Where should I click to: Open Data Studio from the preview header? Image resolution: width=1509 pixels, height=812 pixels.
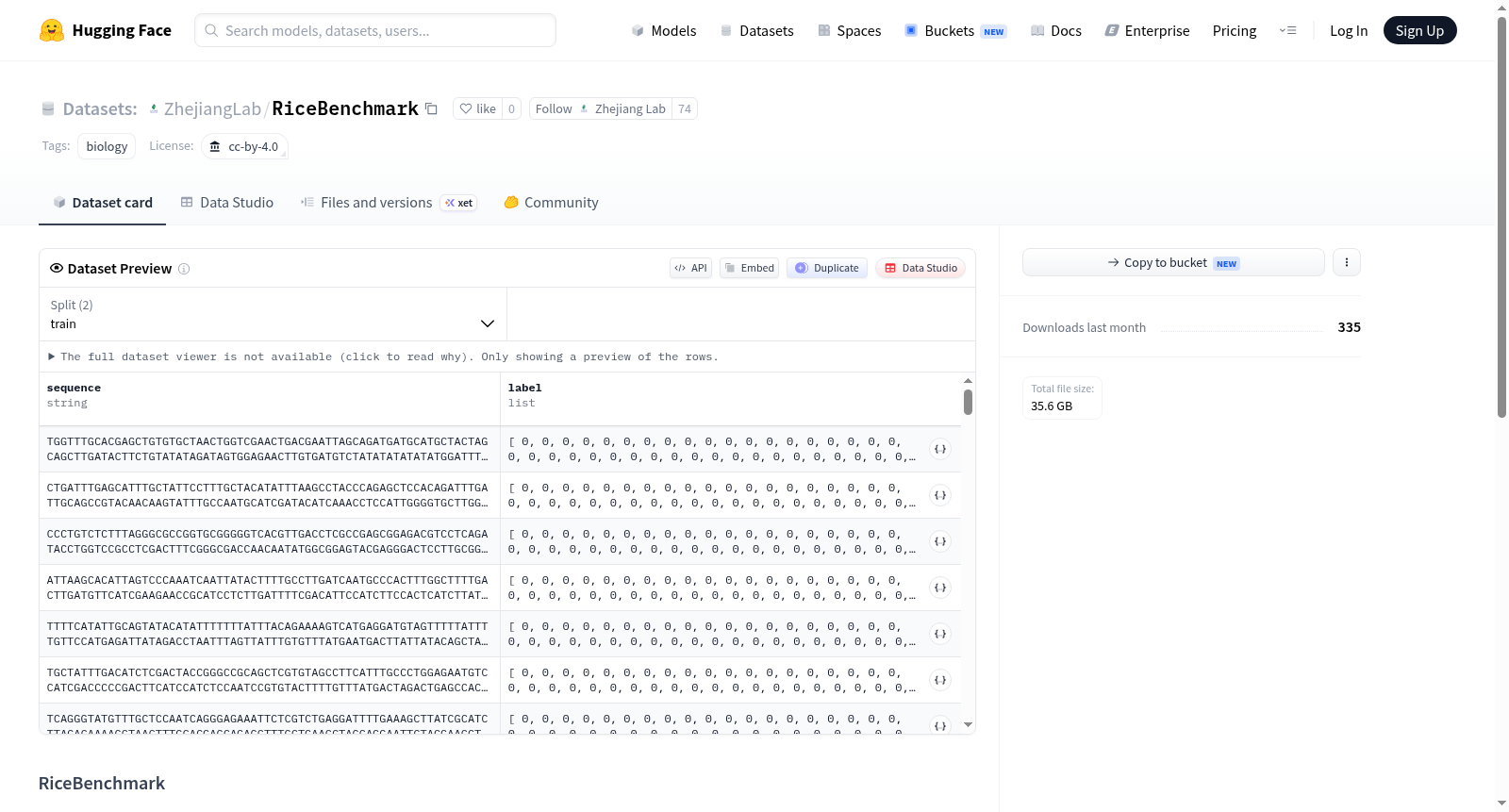coord(920,268)
